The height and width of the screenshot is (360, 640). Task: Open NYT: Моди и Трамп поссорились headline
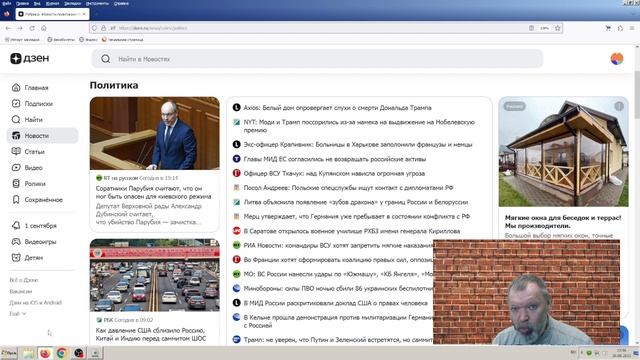[359, 126]
